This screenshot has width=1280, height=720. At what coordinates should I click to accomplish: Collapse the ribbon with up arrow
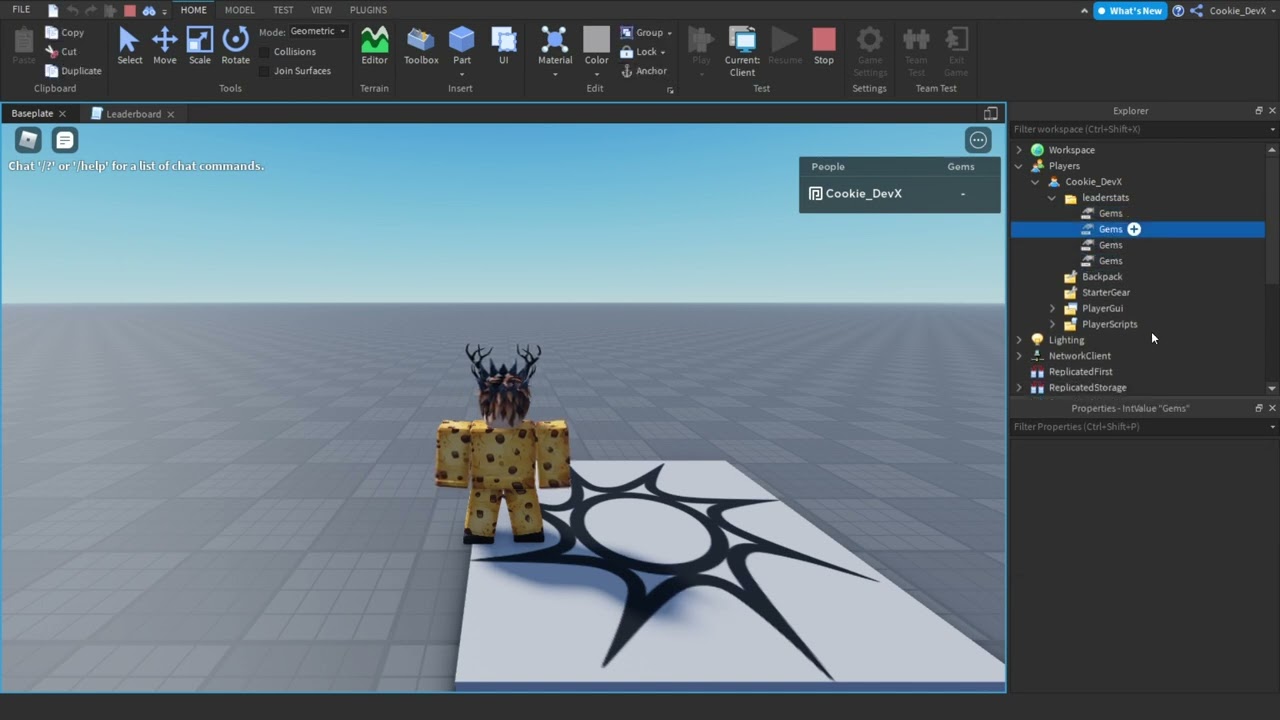click(1085, 11)
